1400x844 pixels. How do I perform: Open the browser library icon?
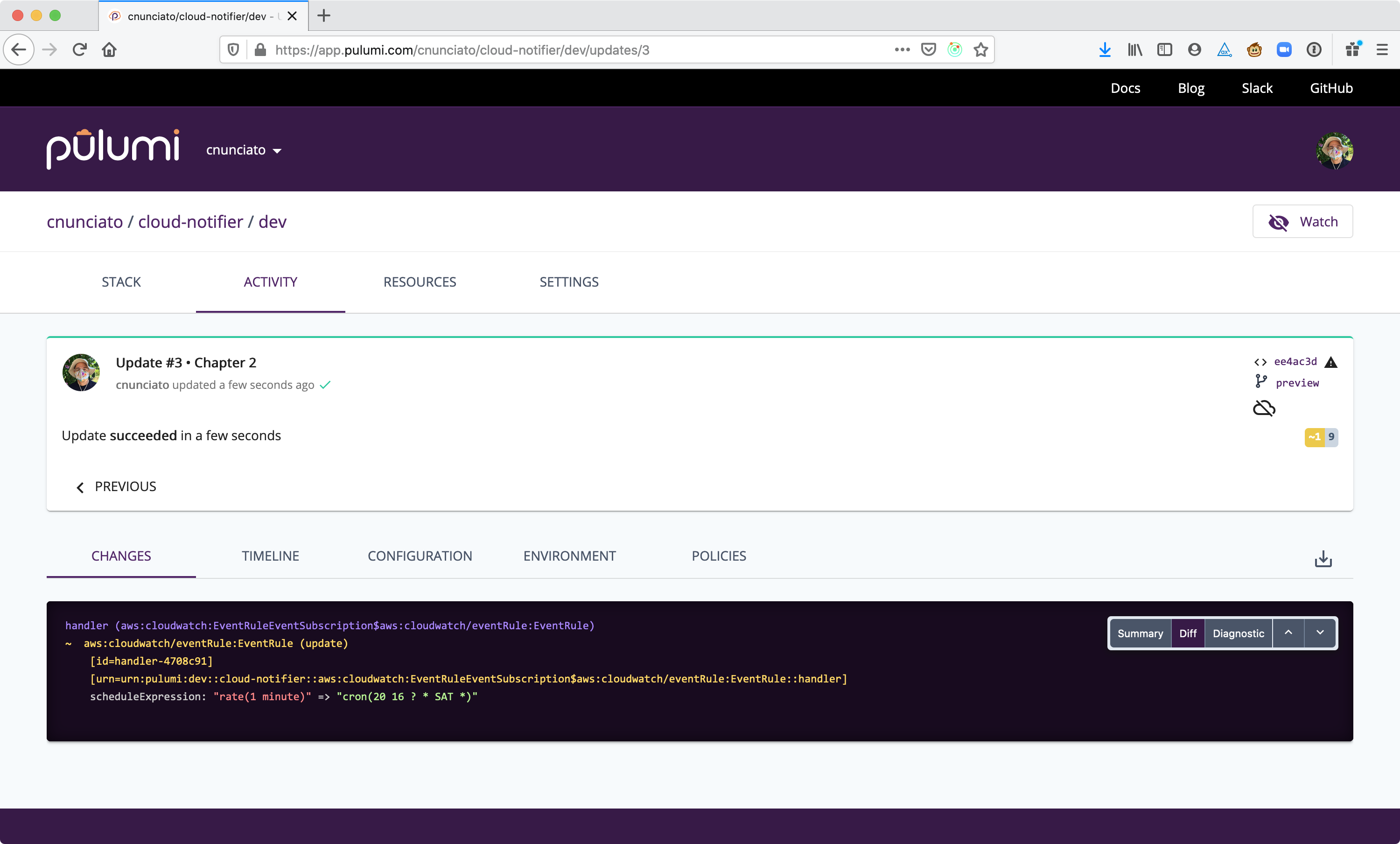click(x=1134, y=50)
